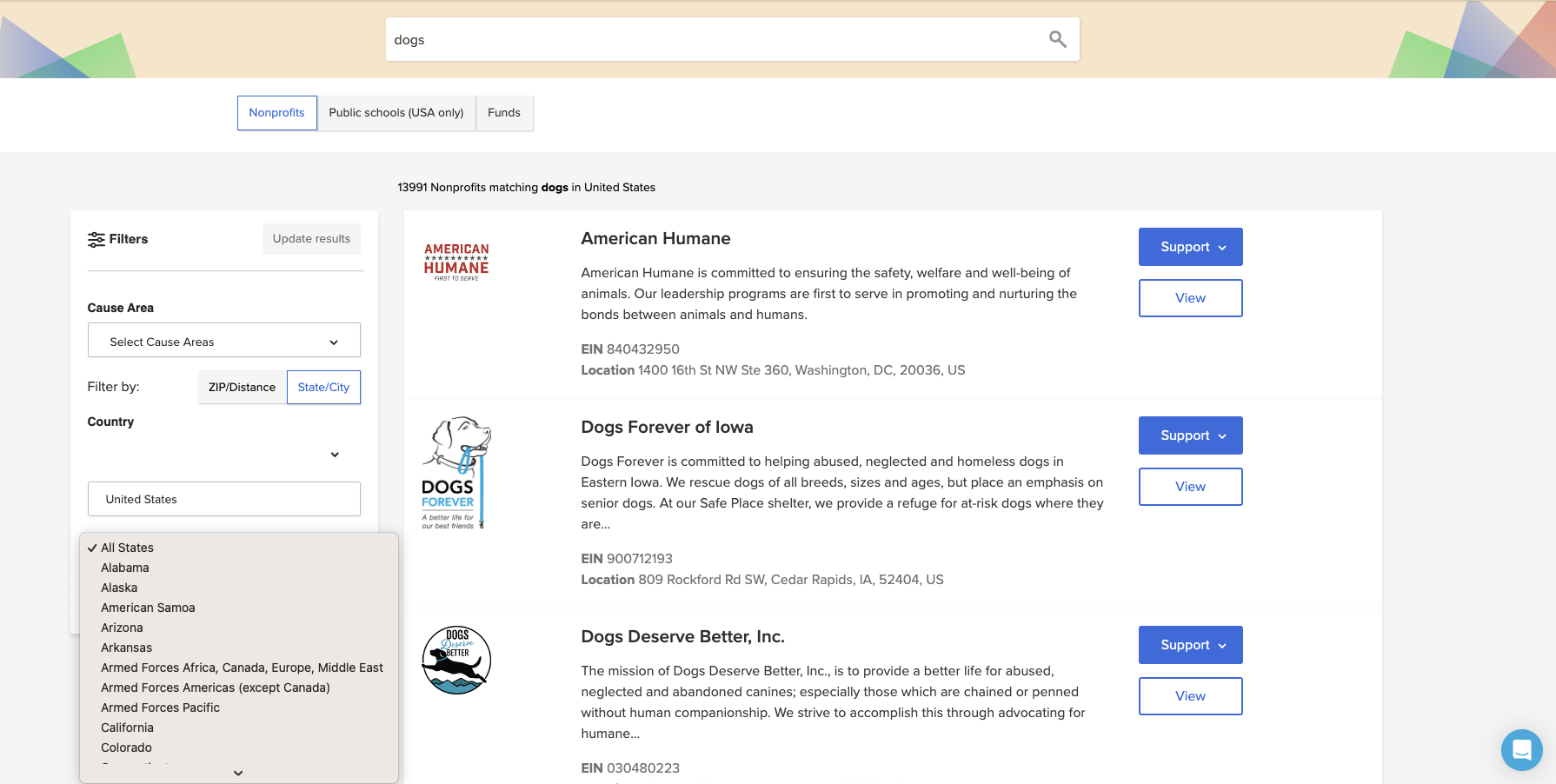Viewport: 1556px width, 784px height.
Task: Choose All States checked option
Action: [x=127, y=548]
